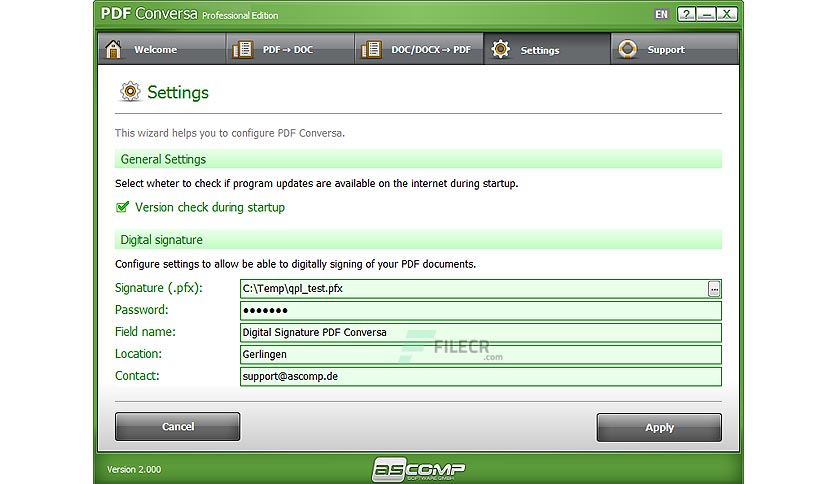Select the Settings tab
836x484 pixels.
(547, 49)
